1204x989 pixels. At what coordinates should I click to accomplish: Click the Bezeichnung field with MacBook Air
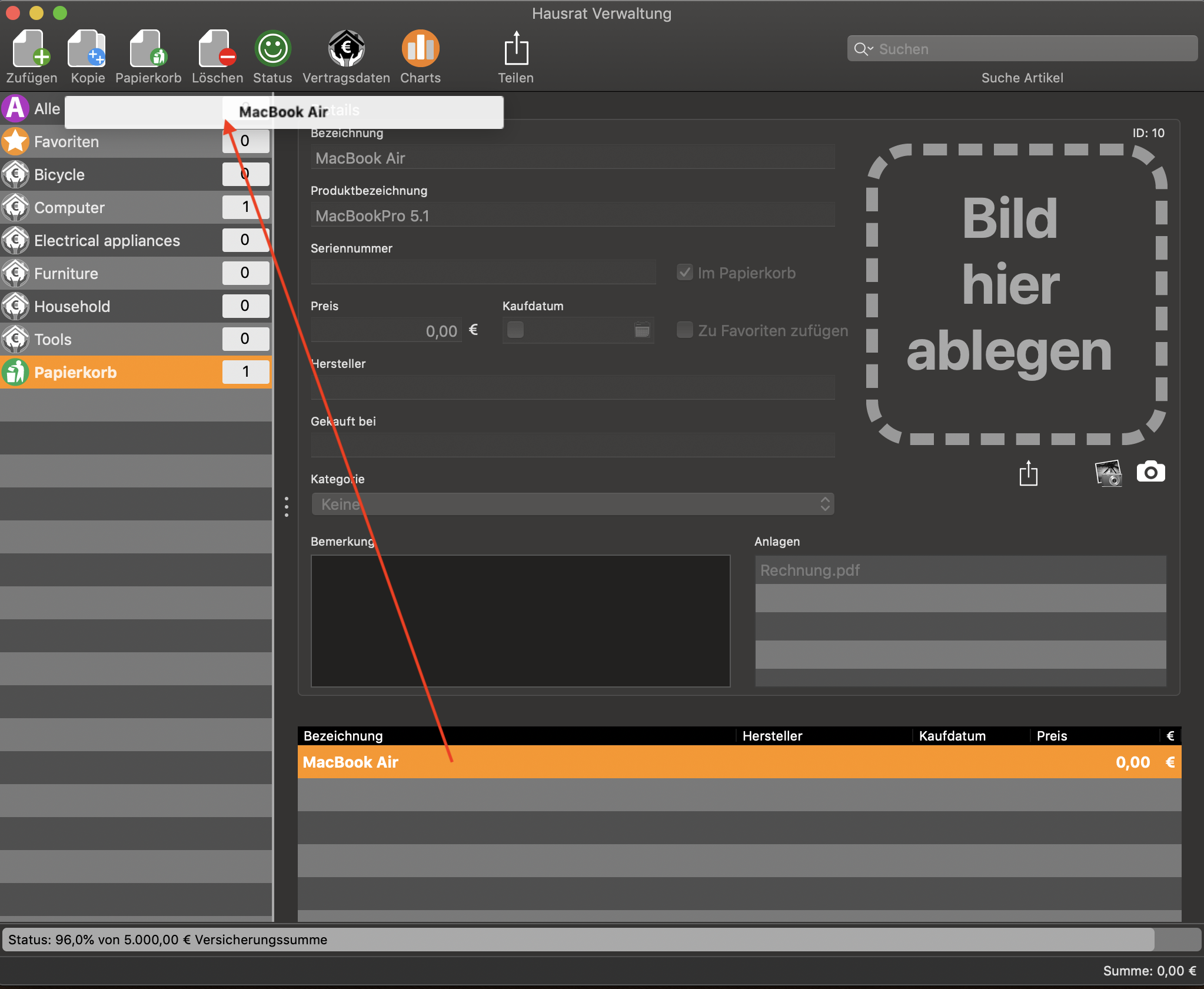tap(573, 158)
